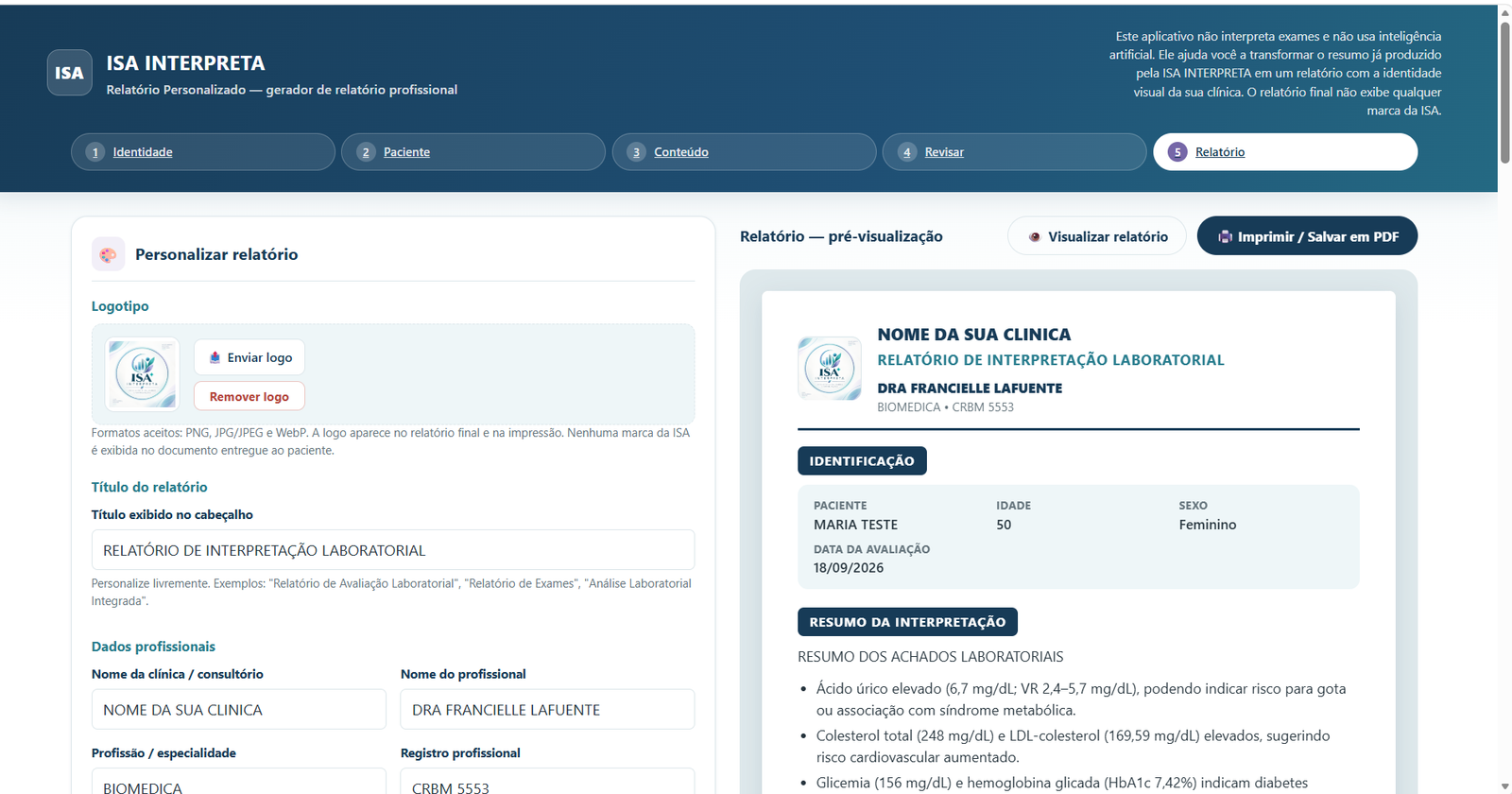
Task: Click the uploaded logo thumbnail in Logotipo
Action: pos(142,374)
